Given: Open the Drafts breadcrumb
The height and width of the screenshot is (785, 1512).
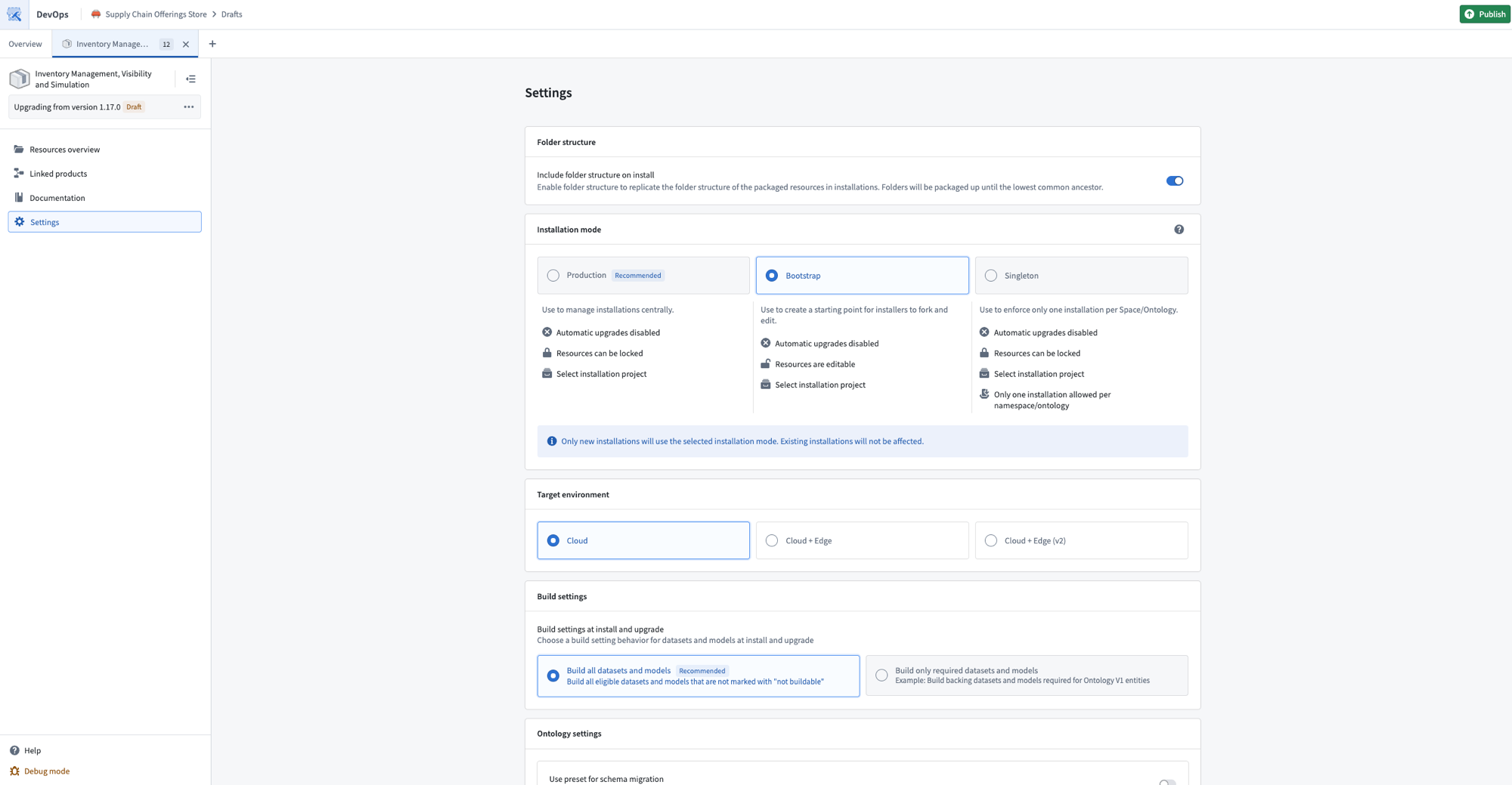Looking at the screenshot, I should [x=231, y=14].
